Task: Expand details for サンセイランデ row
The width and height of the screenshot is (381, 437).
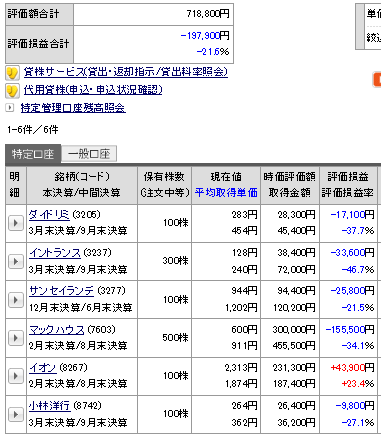Action: tap(15, 300)
